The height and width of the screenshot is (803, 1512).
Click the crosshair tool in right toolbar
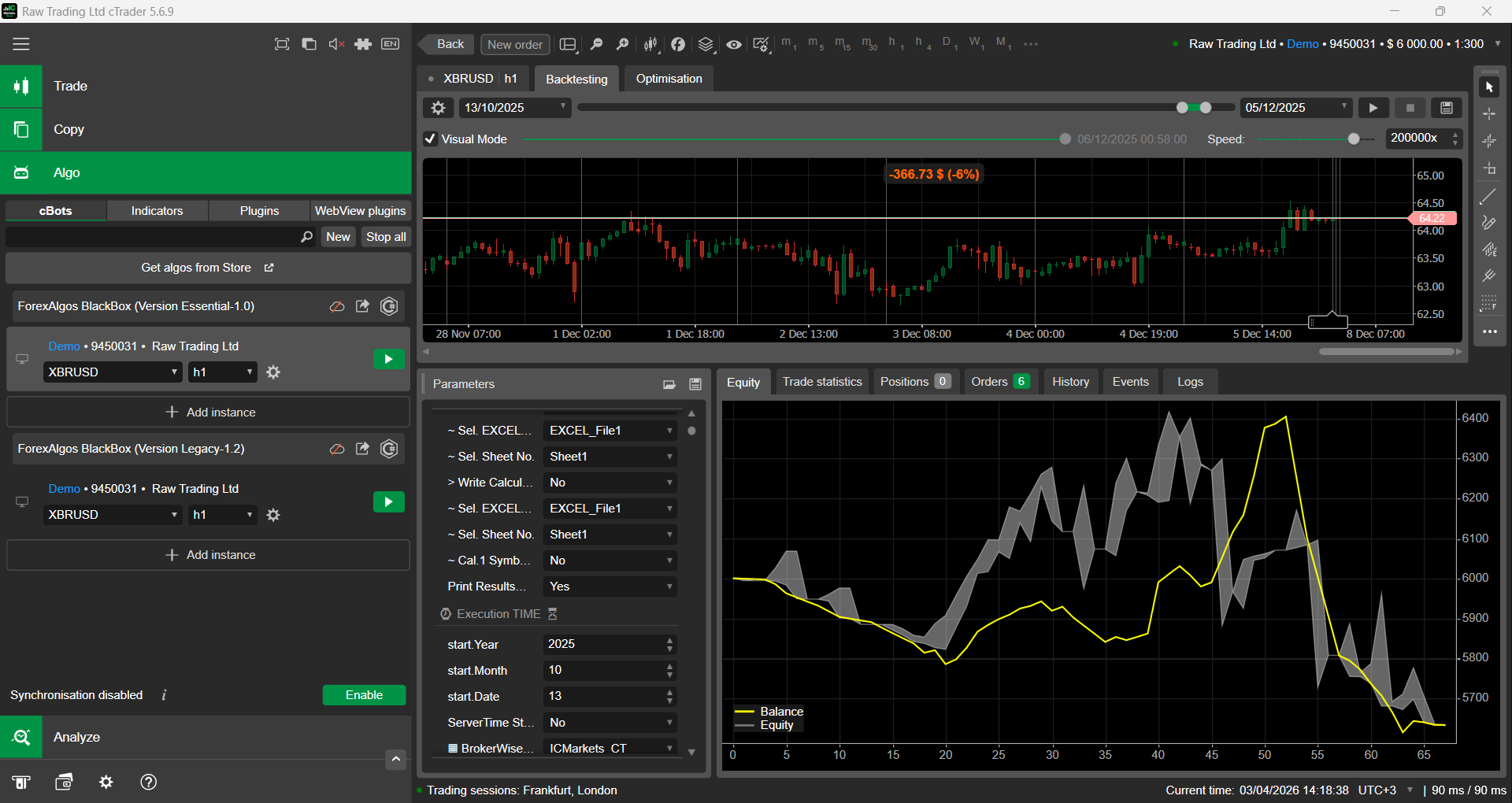point(1488,114)
